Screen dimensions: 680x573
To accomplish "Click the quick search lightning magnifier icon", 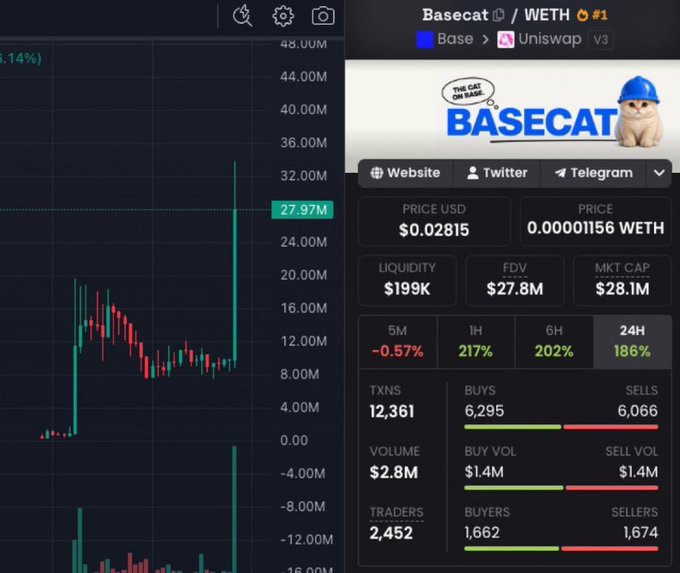I will (x=242, y=16).
